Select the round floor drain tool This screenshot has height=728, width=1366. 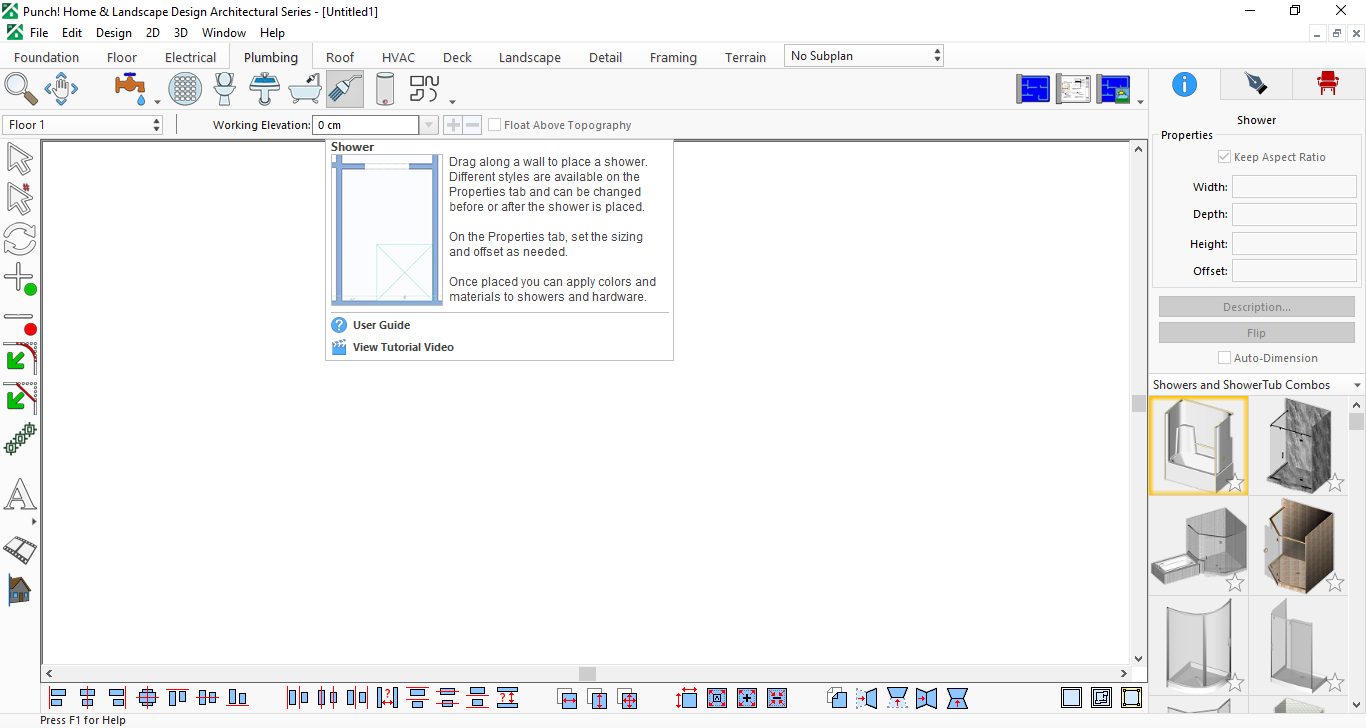coord(185,89)
